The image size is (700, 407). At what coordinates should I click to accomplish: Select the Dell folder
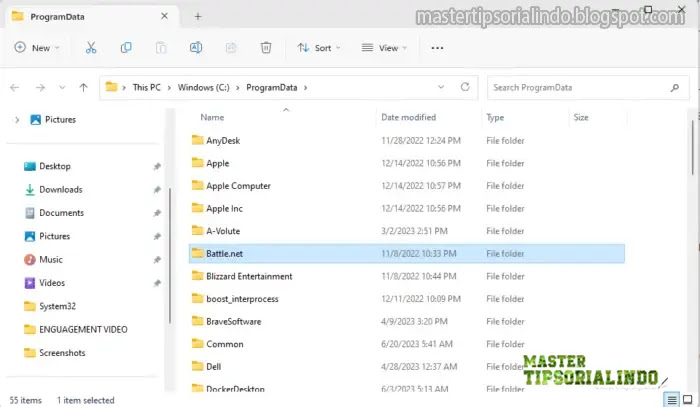click(407, 366)
